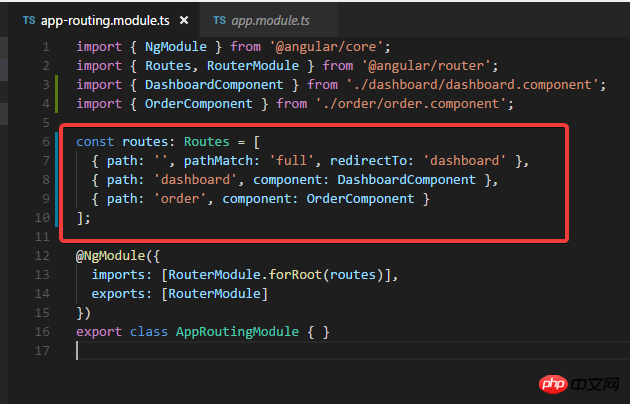Click the '@angular/router' string
630x404 pixels.
click(x=426, y=65)
